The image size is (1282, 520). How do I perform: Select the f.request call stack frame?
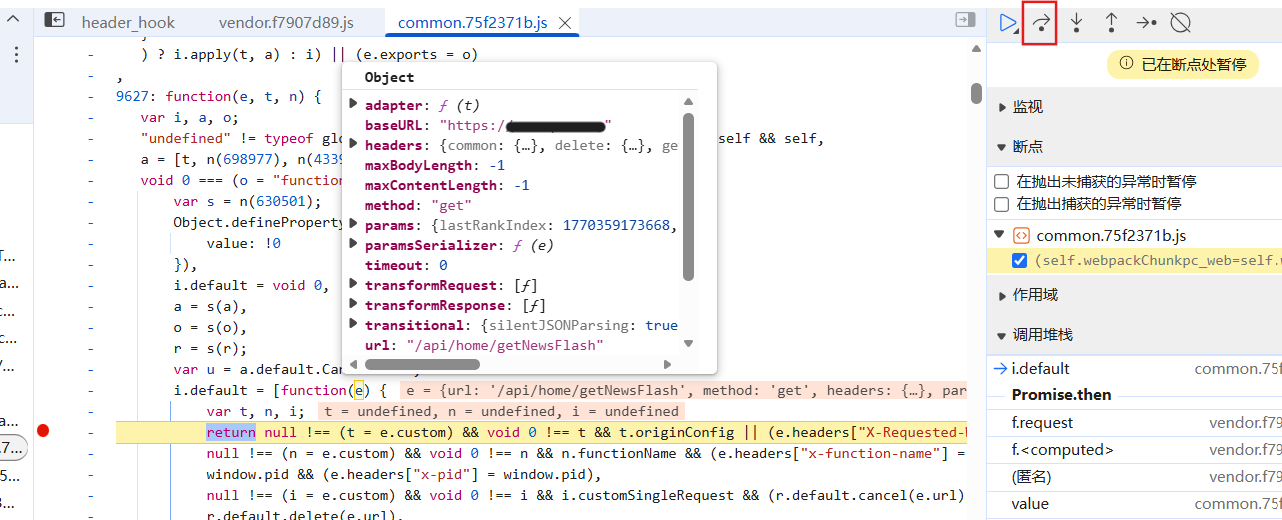[1042, 422]
